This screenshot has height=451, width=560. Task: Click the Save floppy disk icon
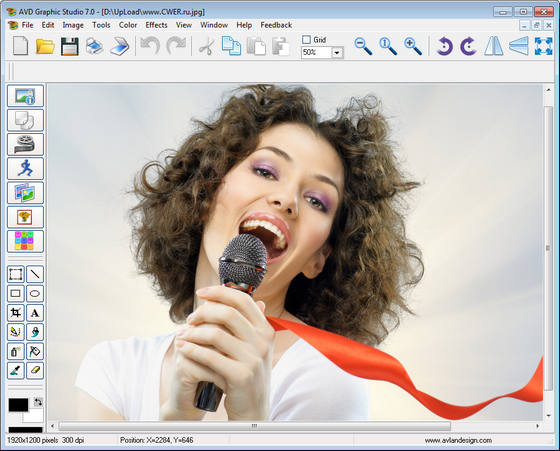point(70,46)
